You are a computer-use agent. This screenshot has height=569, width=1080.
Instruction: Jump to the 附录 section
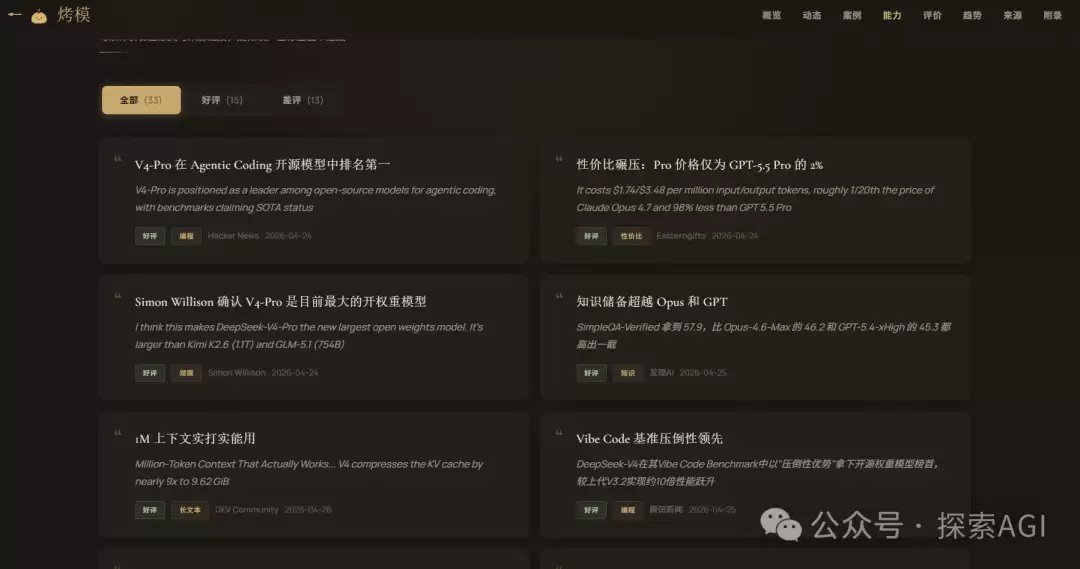[1052, 15]
